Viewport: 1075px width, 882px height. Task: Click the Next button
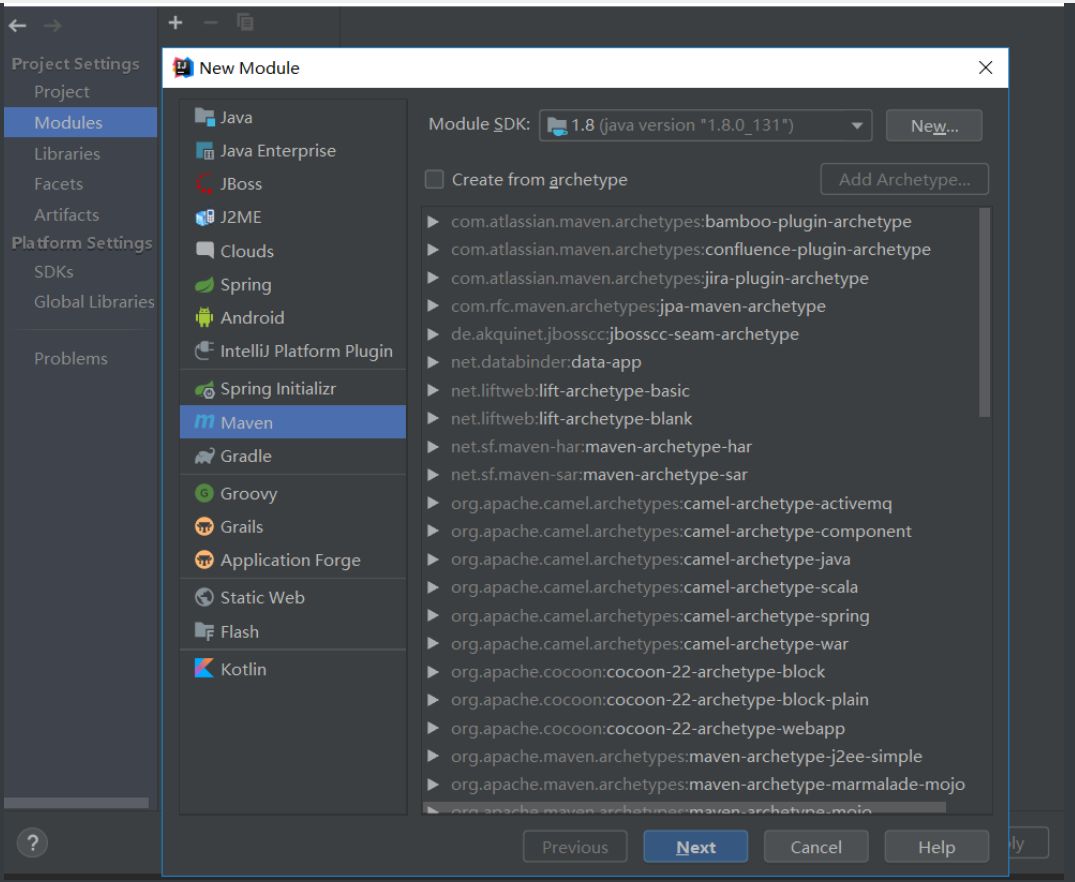pos(695,847)
